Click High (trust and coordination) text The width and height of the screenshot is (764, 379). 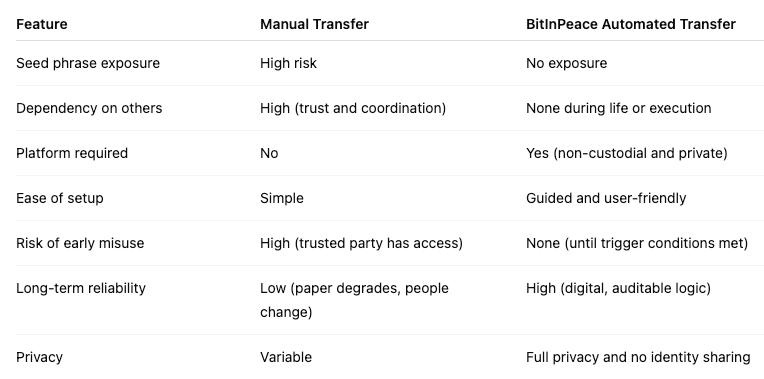353,108
